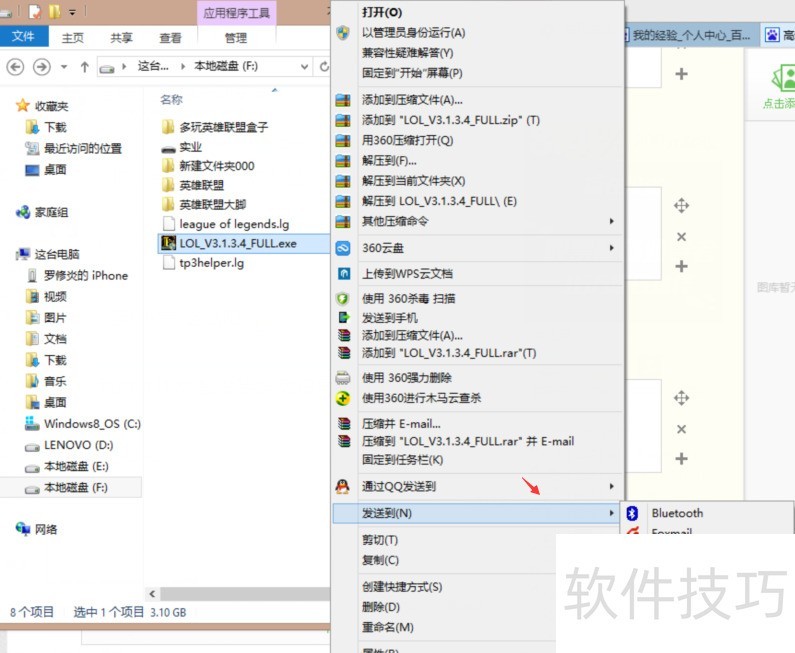
Task: Open the 音乐 folder in sidebar
Action: point(55,381)
